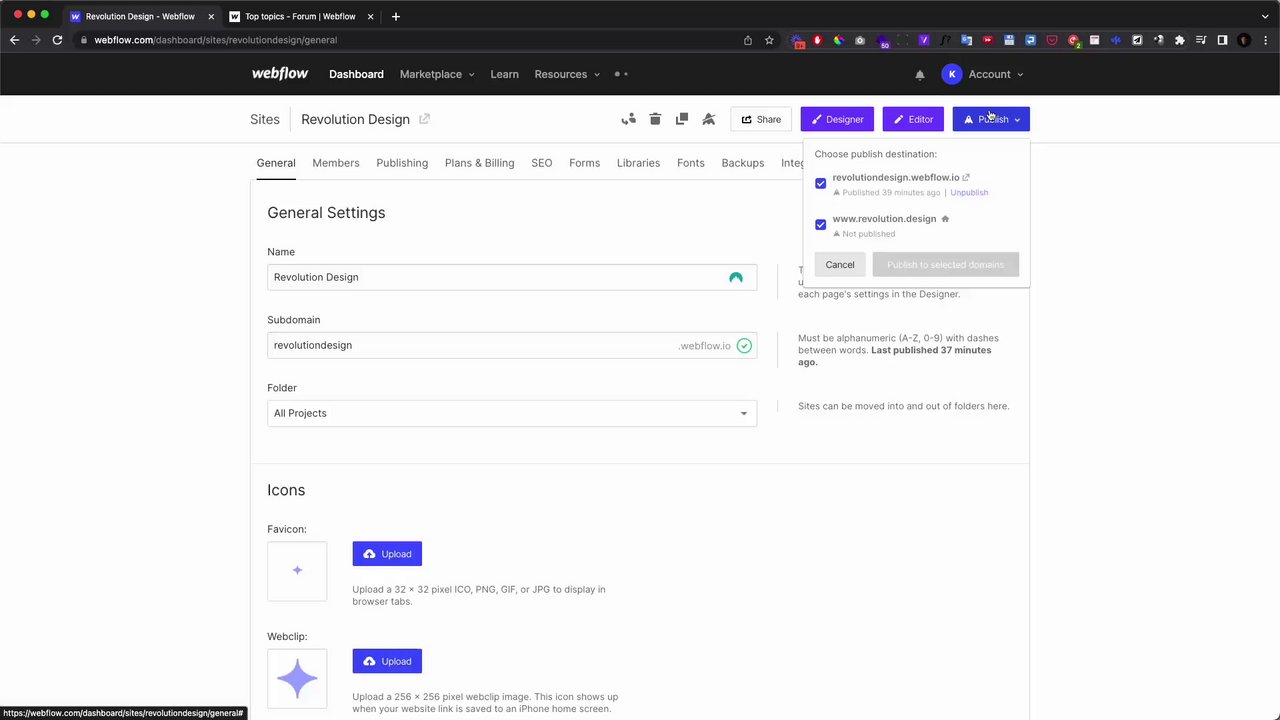Click the unpublish site icon in toolbar

point(709,119)
